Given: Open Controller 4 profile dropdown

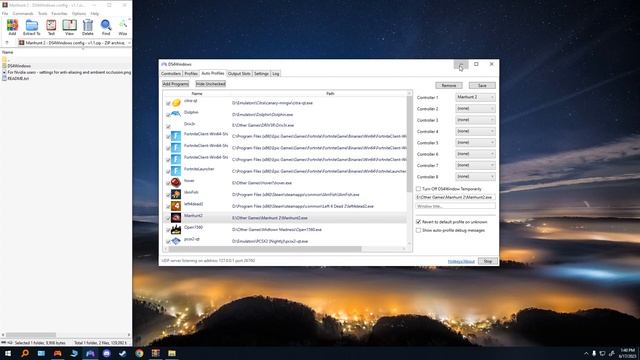Looking at the screenshot, I should [475, 131].
